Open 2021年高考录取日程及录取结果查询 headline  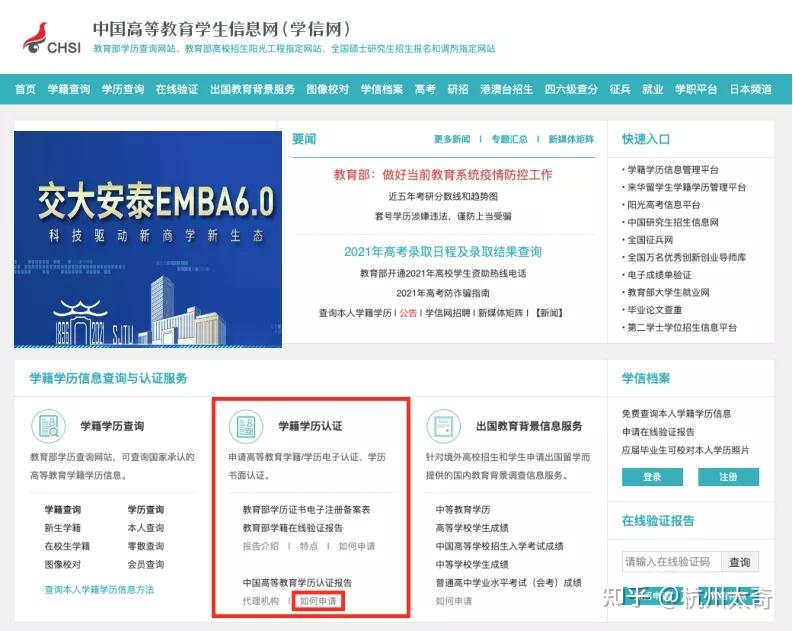pyautogui.click(x=443, y=251)
